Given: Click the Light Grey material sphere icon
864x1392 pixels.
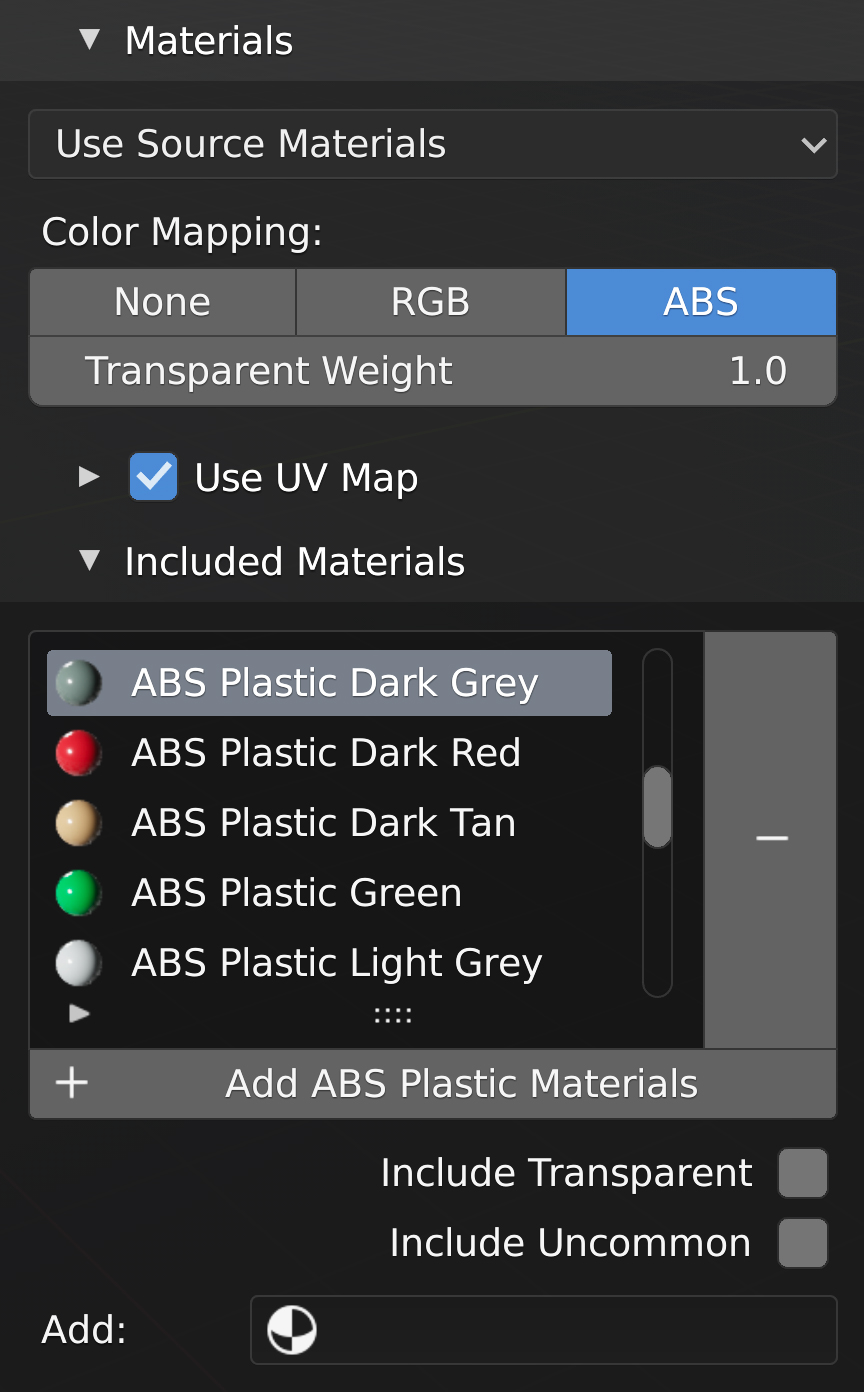Looking at the screenshot, I should (78, 963).
